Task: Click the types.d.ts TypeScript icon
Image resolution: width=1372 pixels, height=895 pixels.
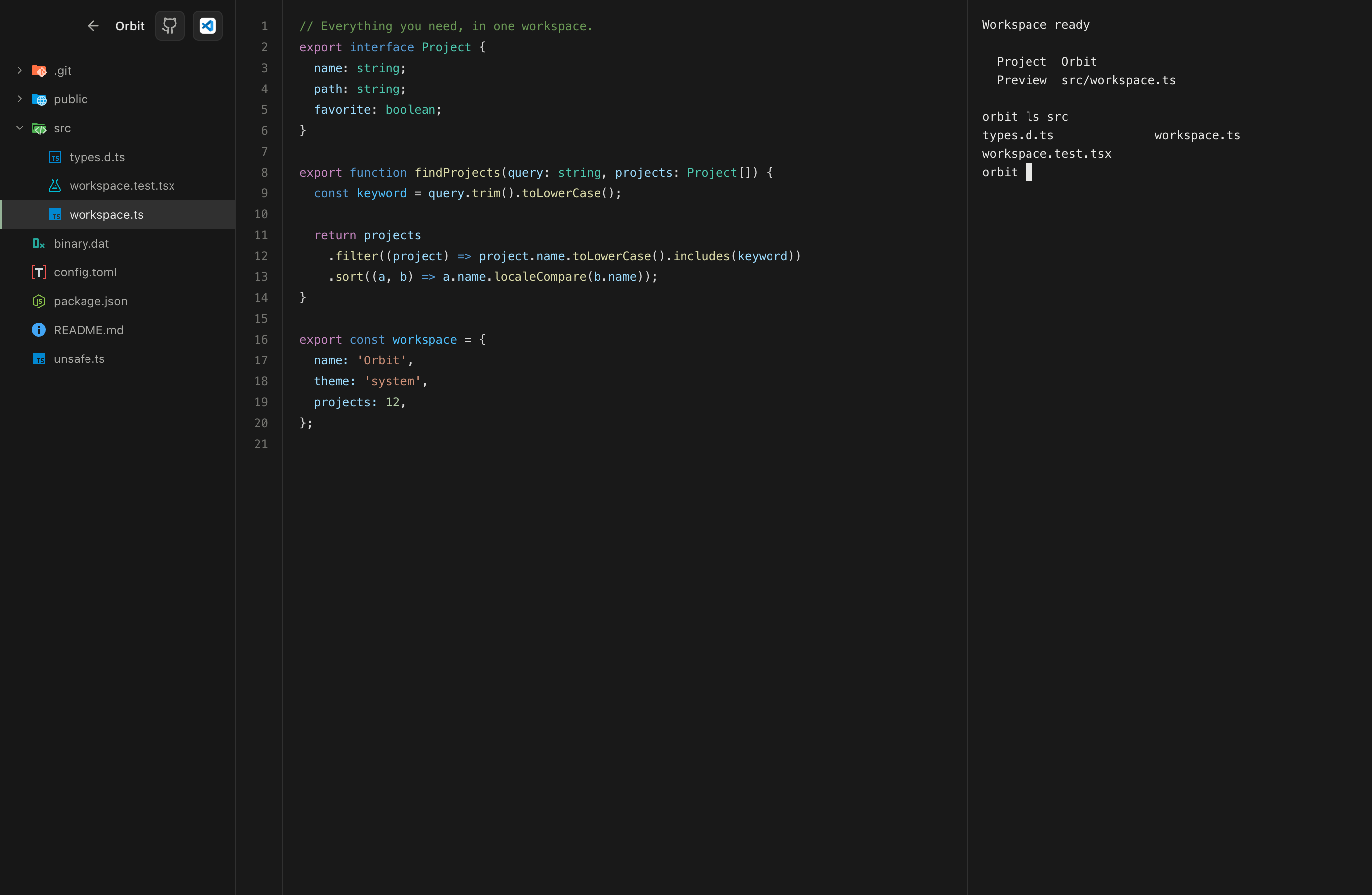Action: 55,157
